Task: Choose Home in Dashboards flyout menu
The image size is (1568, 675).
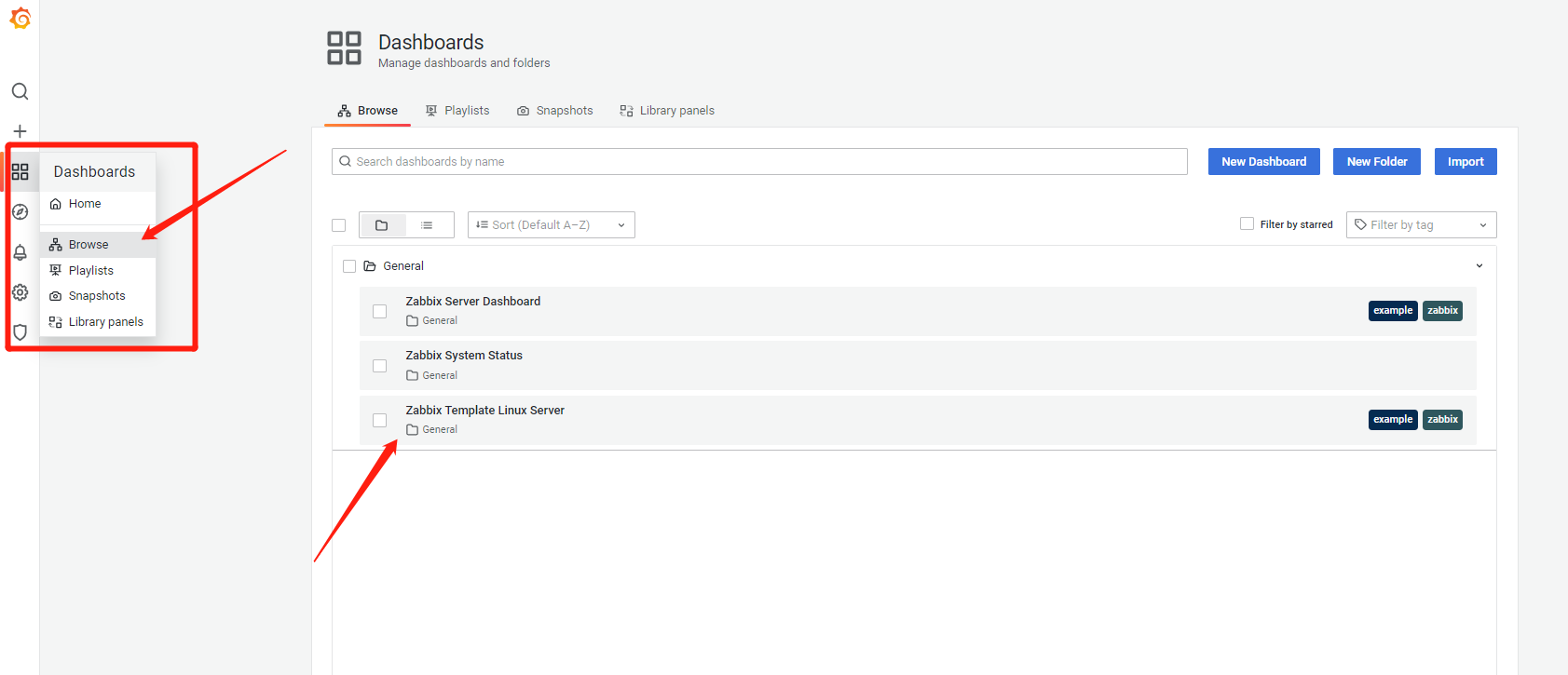Action: pos(98,204)
